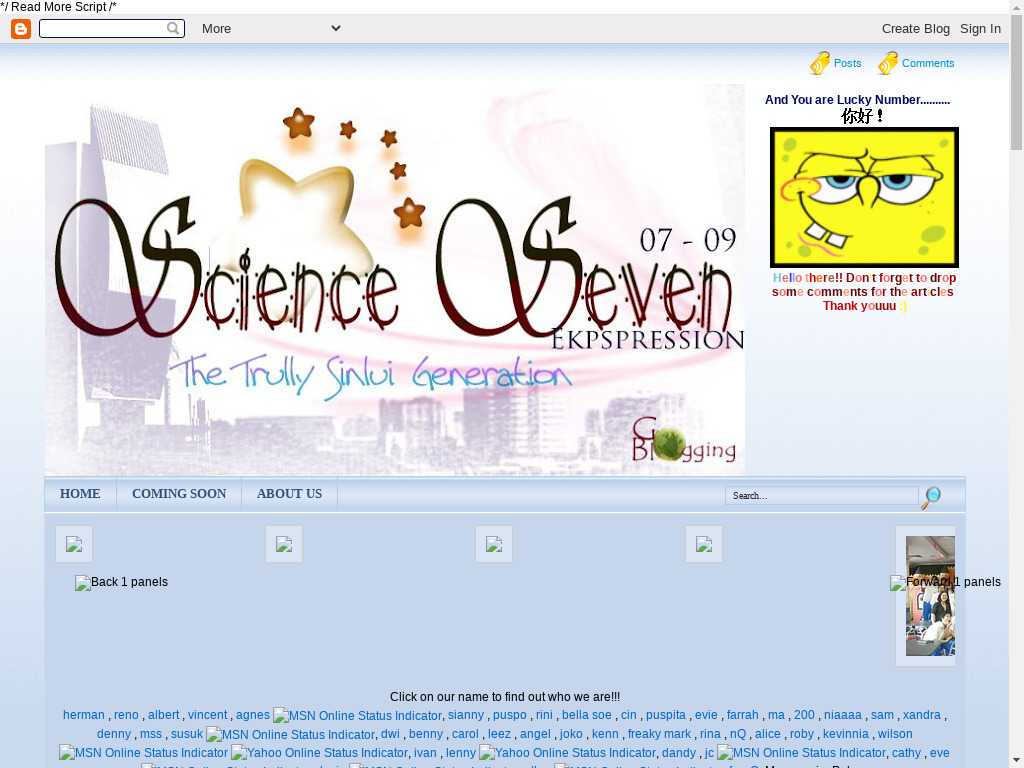Click the SpongeBob face image
Image resolution: width=1024 pixels, height=768 pixels.
coord(864,197)
